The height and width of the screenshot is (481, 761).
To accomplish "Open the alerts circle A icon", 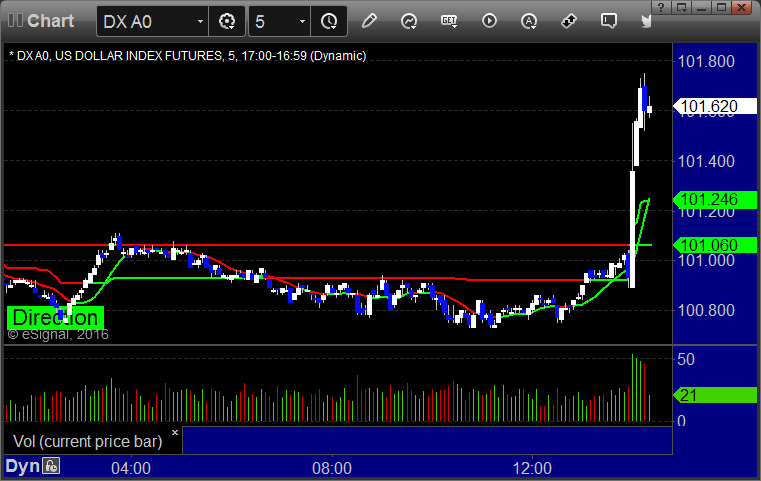I will pyautogui.click(x=529, y=21).
